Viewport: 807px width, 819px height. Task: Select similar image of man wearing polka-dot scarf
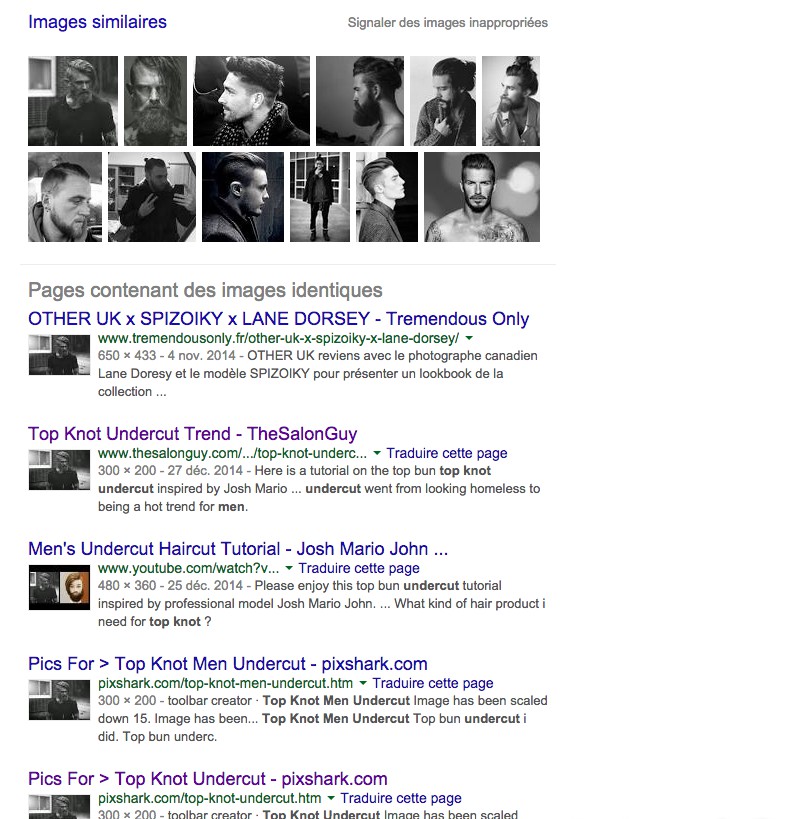point(251,101)
